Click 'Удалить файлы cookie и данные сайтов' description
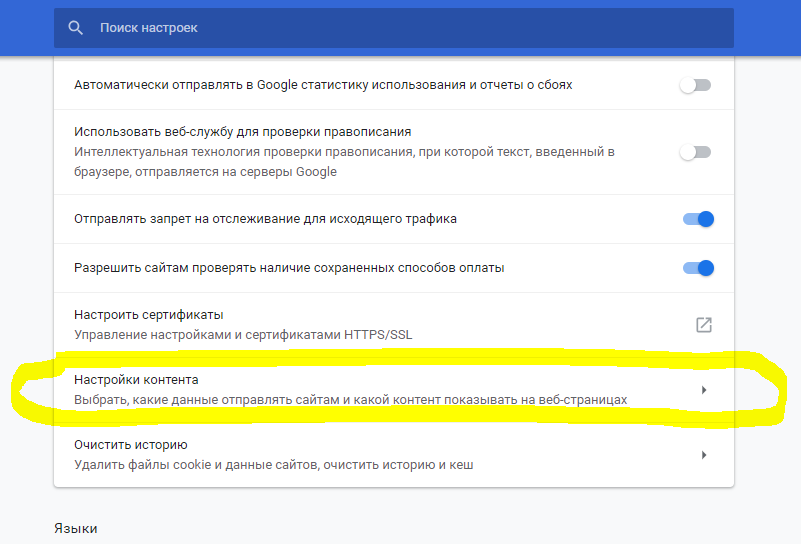 point(274,465)
